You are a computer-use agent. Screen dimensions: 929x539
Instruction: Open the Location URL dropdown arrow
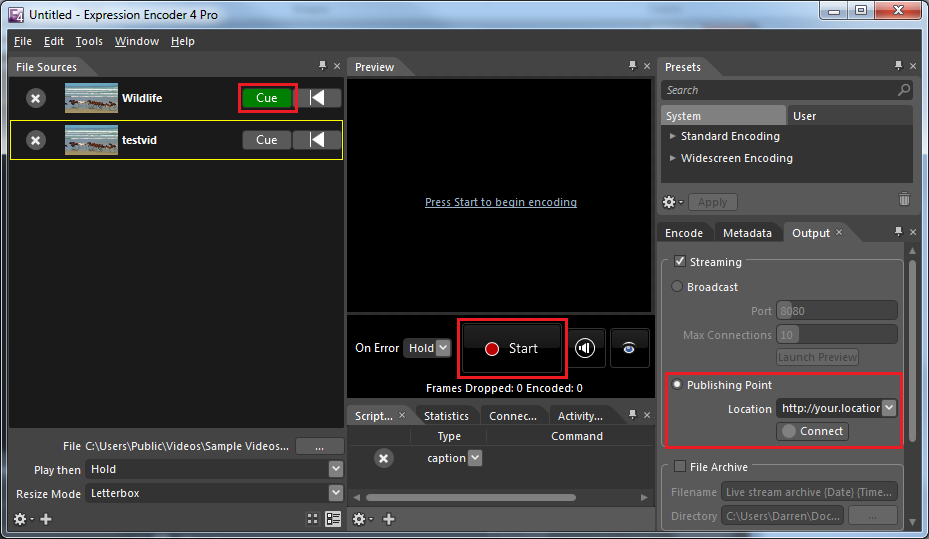coord(889,408)
